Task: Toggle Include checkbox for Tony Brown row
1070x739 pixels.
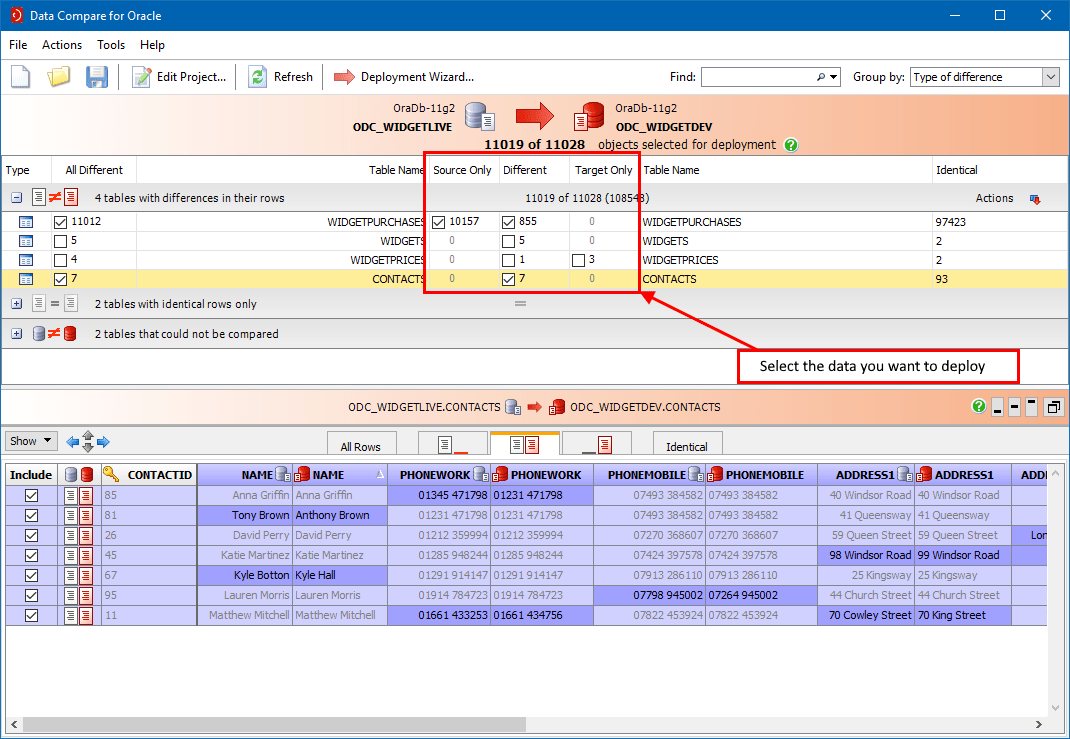Action: (31, 515)
